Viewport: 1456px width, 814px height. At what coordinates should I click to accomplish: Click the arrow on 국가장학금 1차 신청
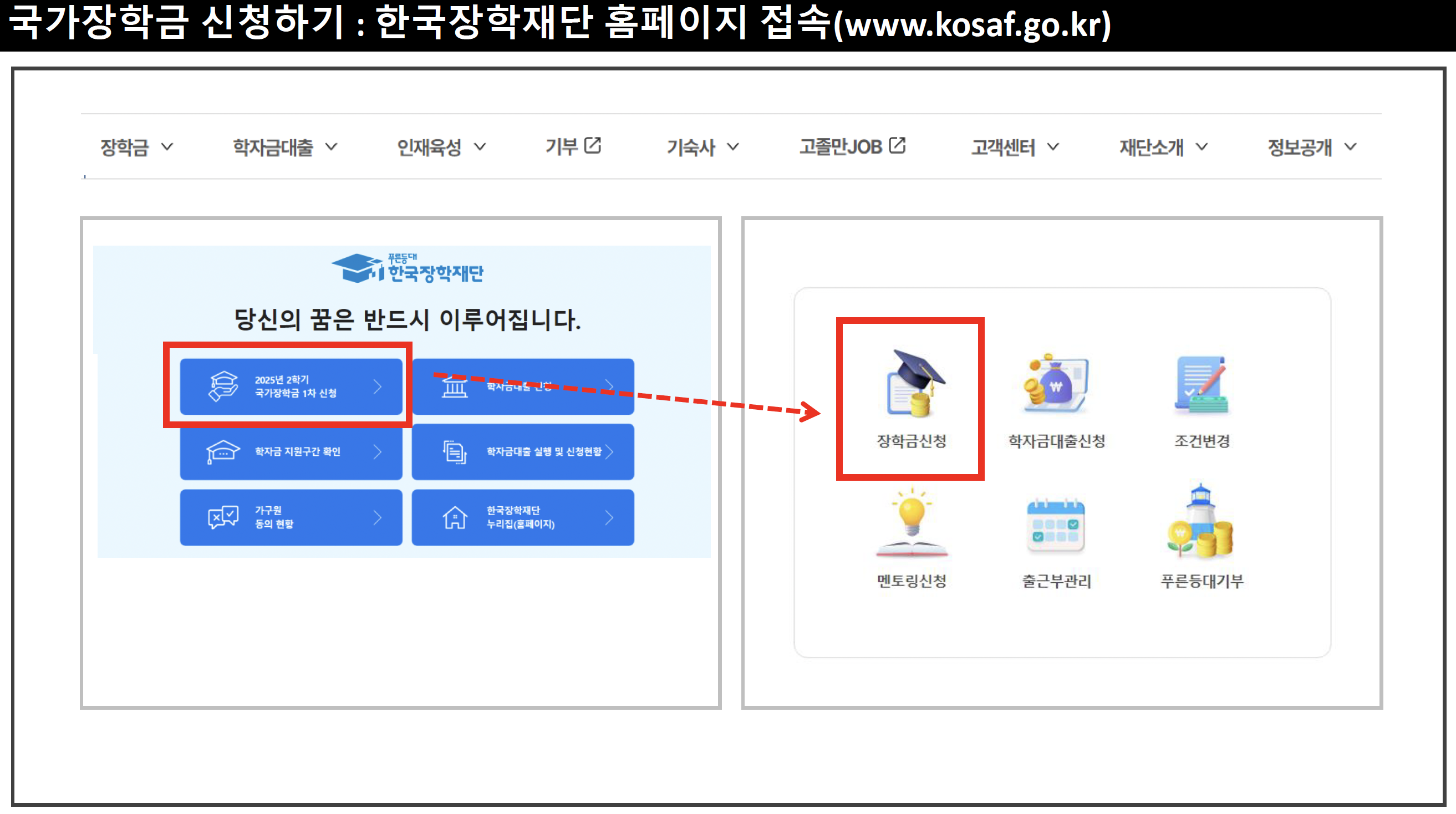(378, 386)
